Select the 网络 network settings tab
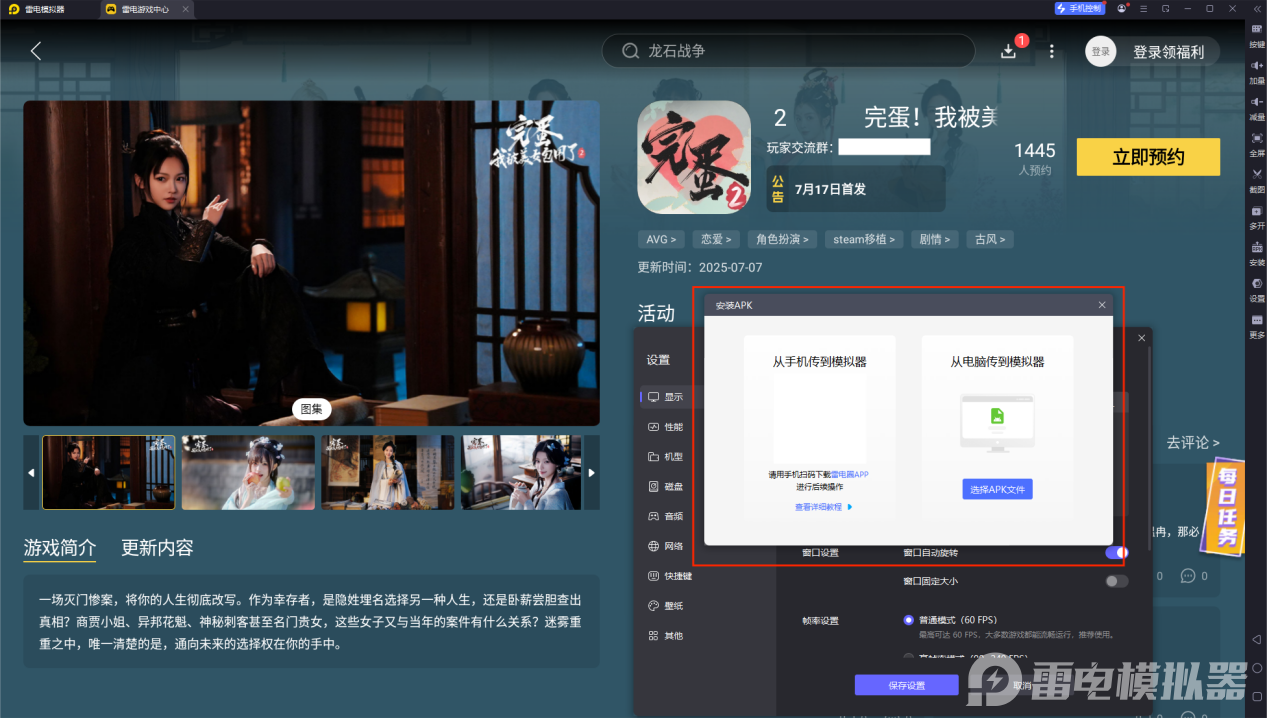Image resolution: width=1267 pixels, height=718 pixels. (x=666, y=547)
